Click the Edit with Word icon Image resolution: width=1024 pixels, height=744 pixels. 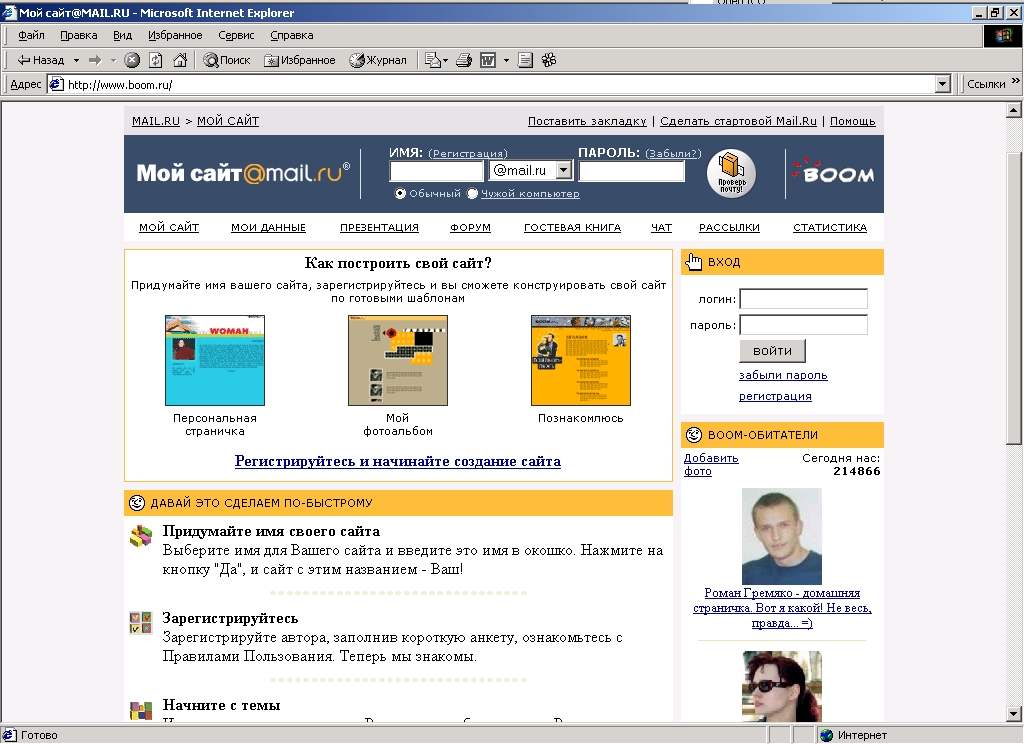[x=488, y=60]
